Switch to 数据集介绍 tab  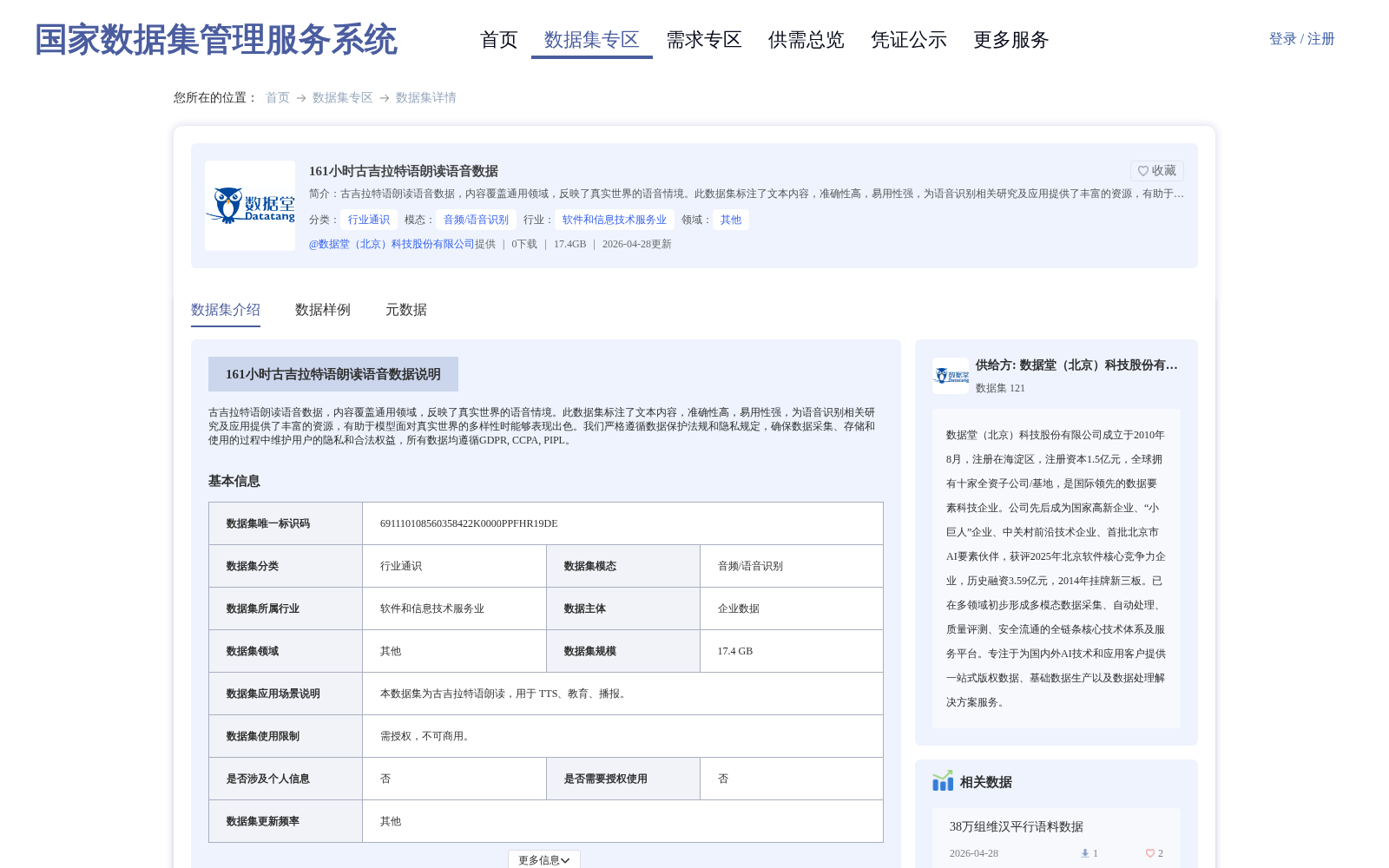226,310
